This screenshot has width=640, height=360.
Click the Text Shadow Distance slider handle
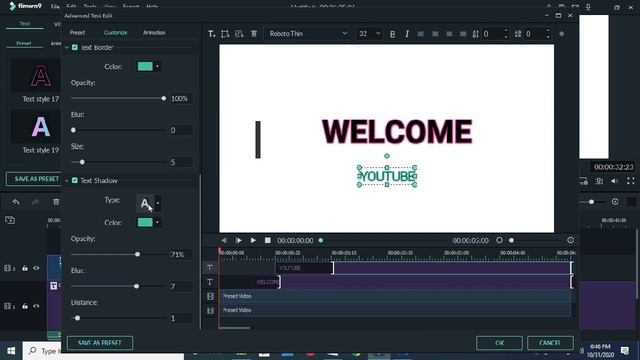77,318
